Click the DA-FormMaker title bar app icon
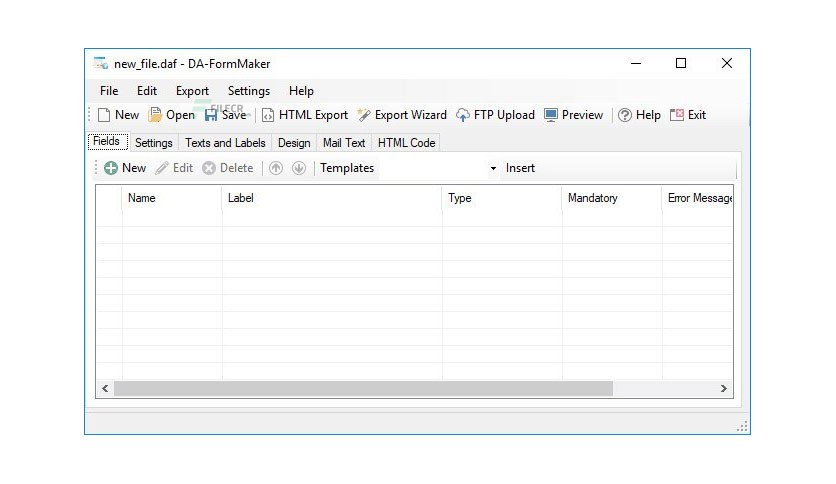Image resolution: width=836 pixels, height=484 pixels. pos(101,63)
